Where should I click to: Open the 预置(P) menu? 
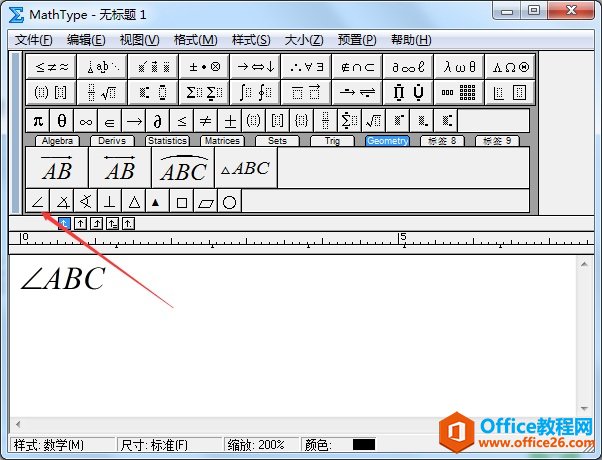[357, 40]
